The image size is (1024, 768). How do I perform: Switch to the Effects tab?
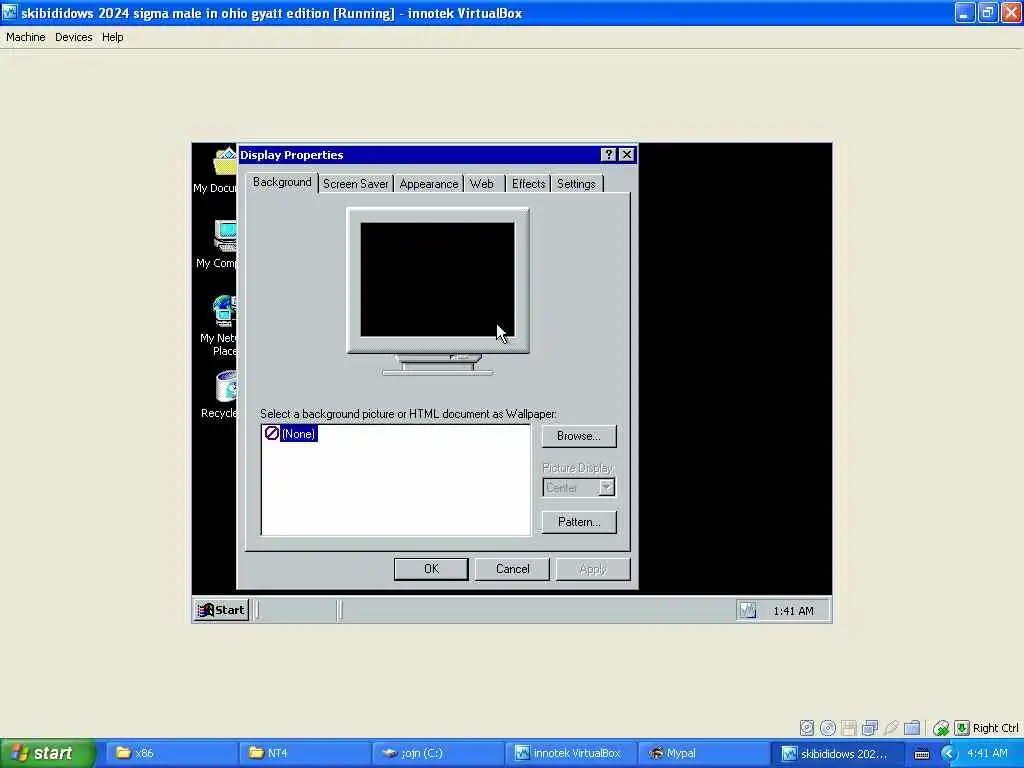click(528, 184)
